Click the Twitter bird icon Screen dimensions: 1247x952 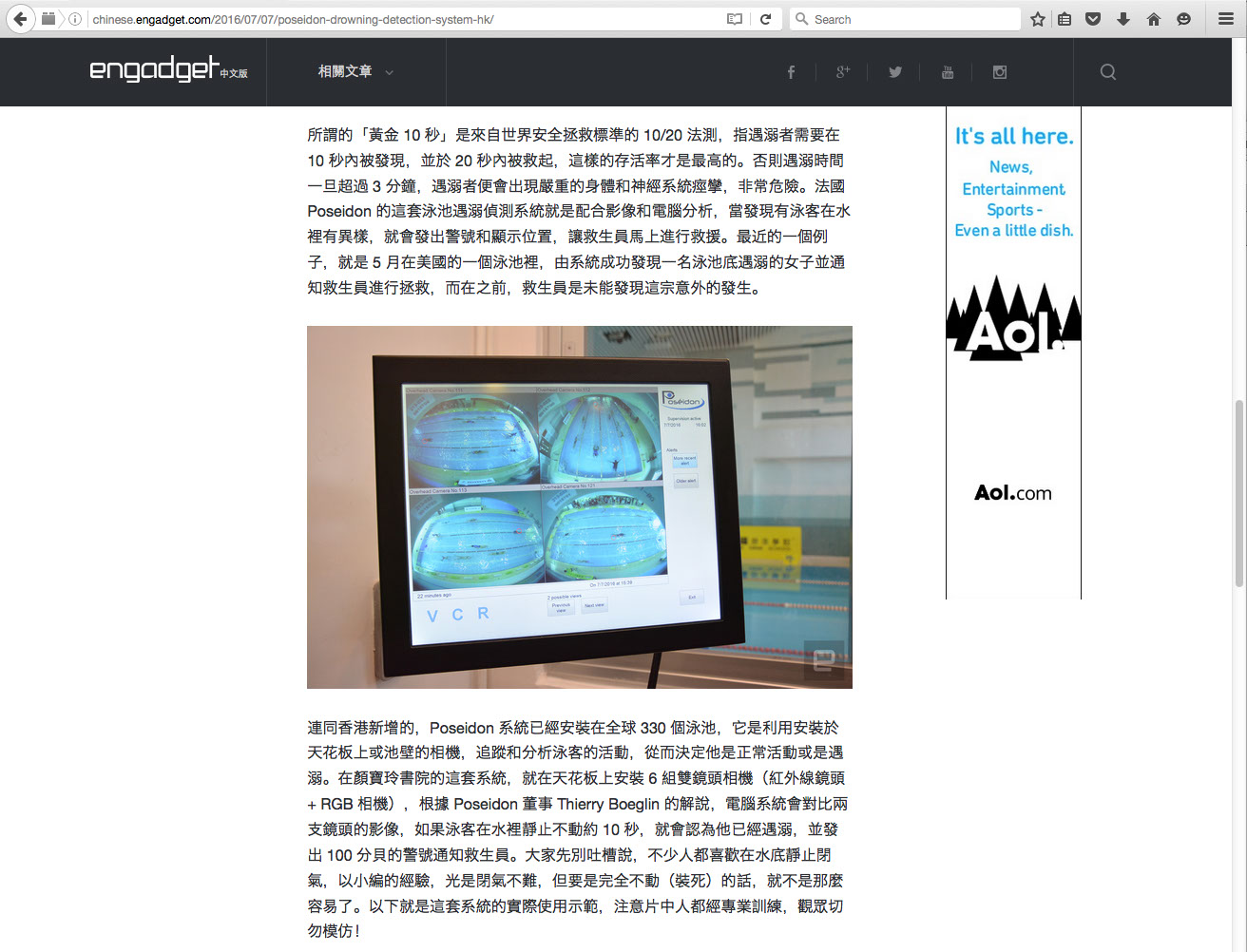point(894,72)
